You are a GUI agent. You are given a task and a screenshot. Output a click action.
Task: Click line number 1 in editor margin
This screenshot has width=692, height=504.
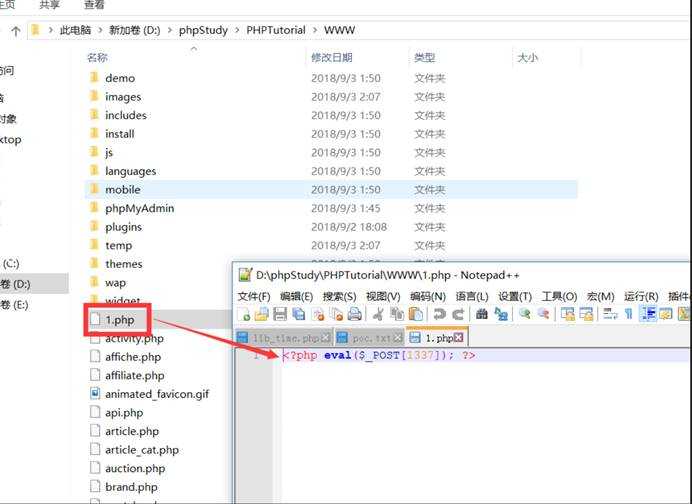[x=257, y=356]
